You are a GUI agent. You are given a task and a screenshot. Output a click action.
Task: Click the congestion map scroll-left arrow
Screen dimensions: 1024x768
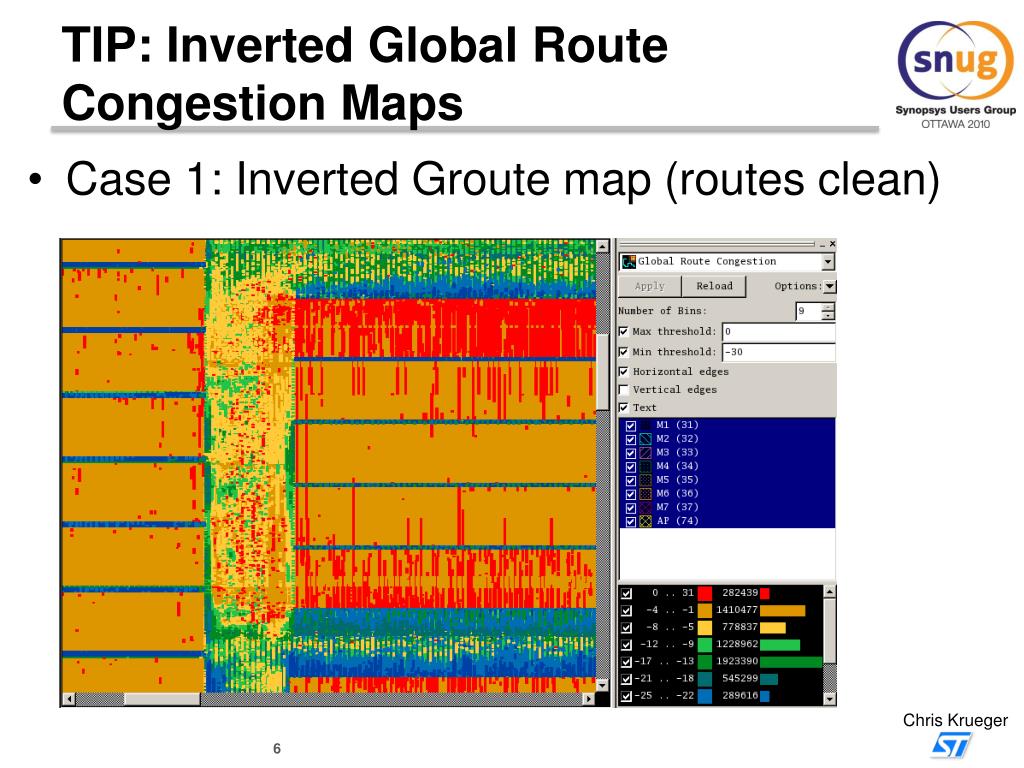pos(69,699)
